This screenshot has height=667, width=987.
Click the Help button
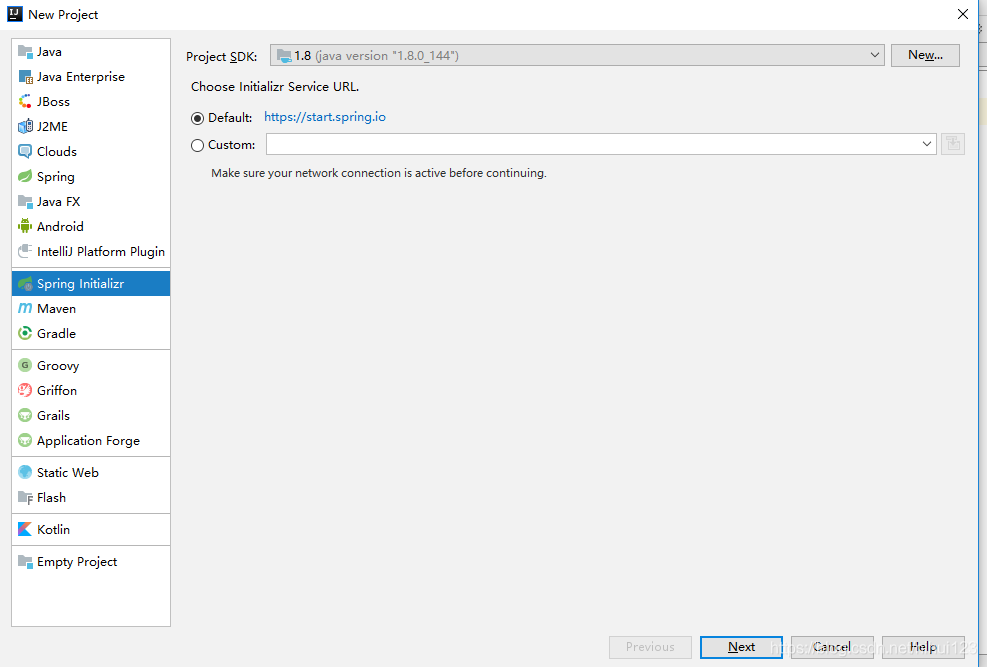923,647
